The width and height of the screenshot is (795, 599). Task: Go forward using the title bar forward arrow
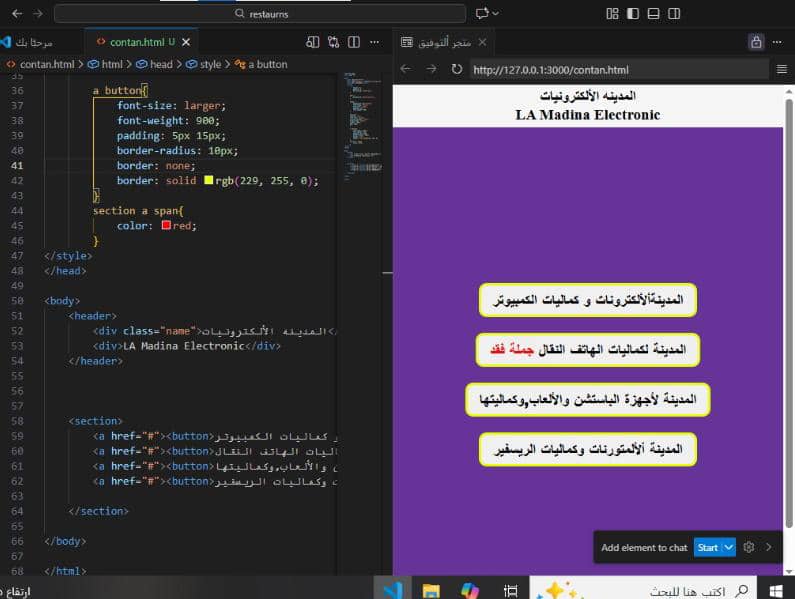38,14
